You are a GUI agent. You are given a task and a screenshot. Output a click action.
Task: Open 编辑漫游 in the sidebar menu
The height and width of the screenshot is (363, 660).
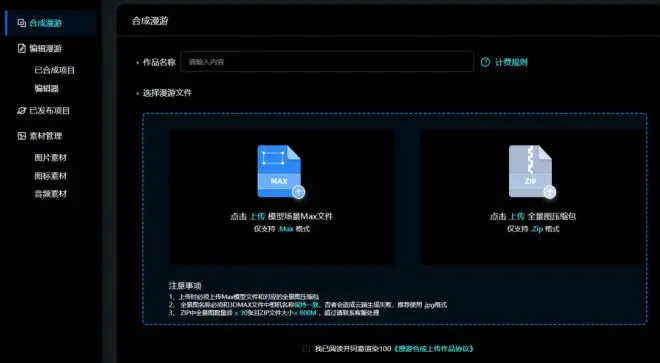[45, 48]
